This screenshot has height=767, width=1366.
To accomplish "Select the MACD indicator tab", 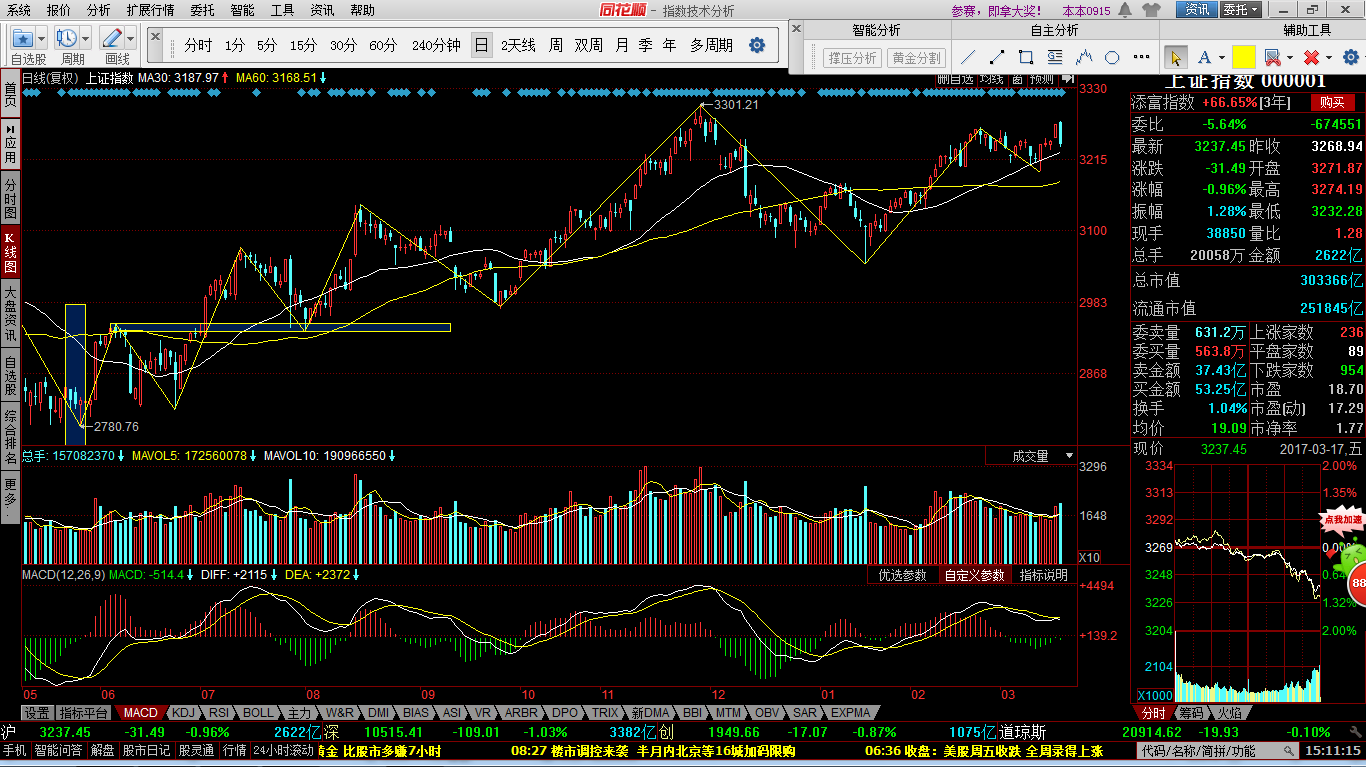I will (x=140, y=713).
